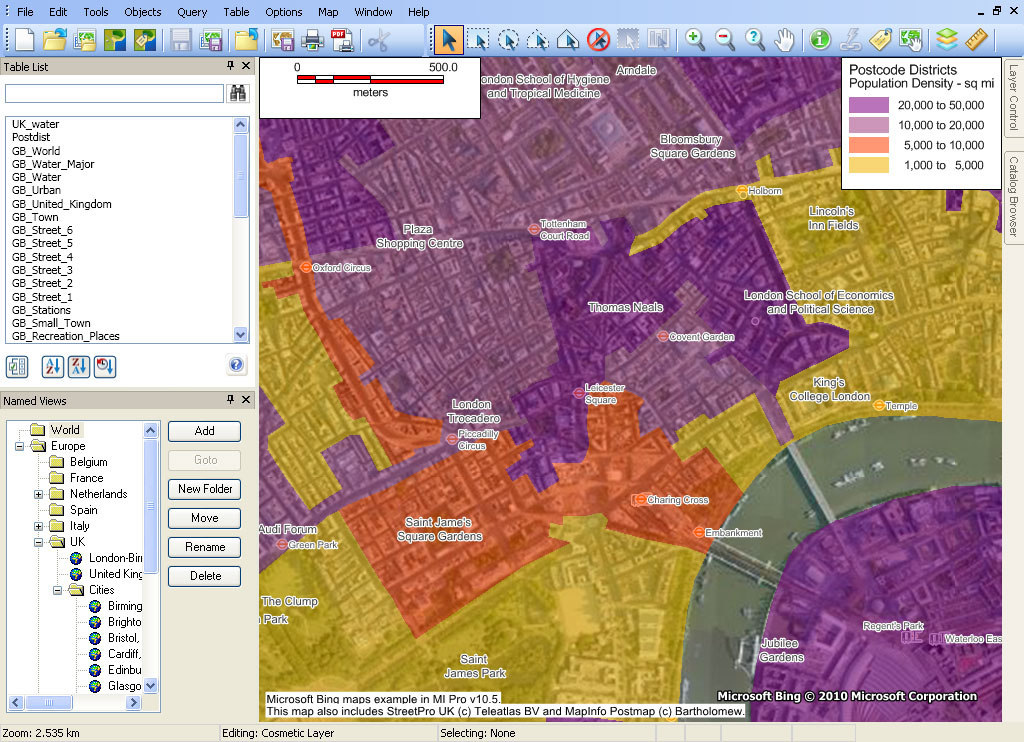The height and width of the screenshot is (742, 1024).
Task: Toggle Z-A descending sort in Table List
Action: click(79, 366)
